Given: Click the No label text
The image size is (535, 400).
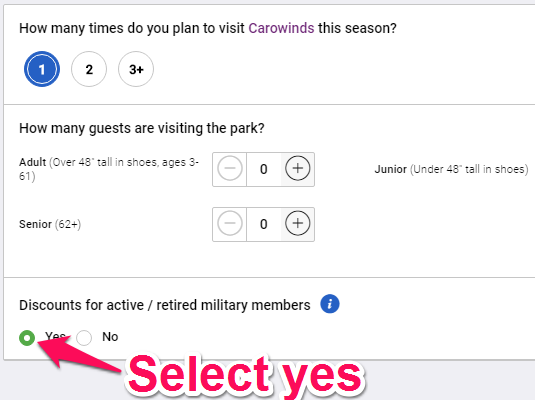Looking at the screenshot, I should click(110, 337).
